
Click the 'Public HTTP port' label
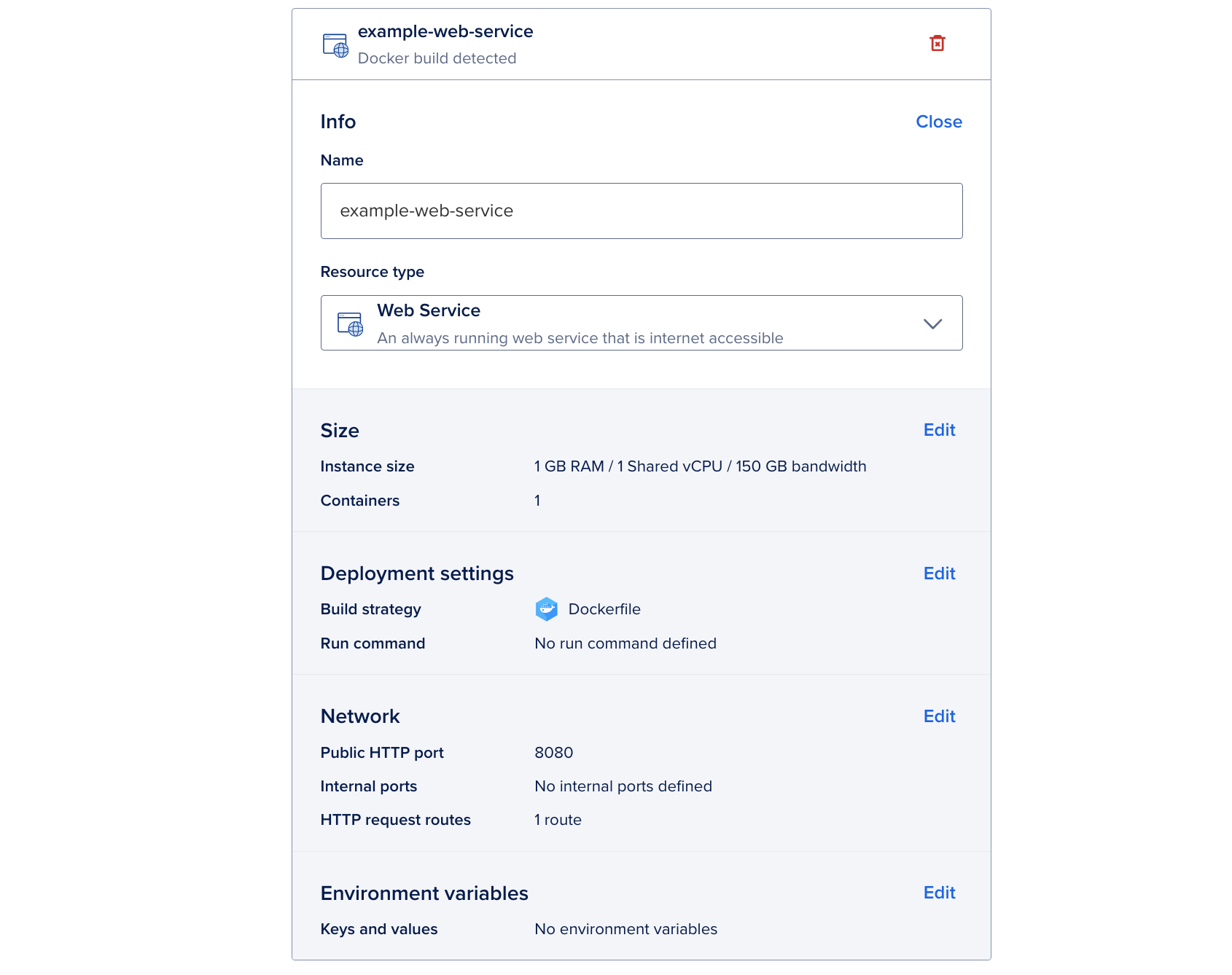click(x=382, y=753)
